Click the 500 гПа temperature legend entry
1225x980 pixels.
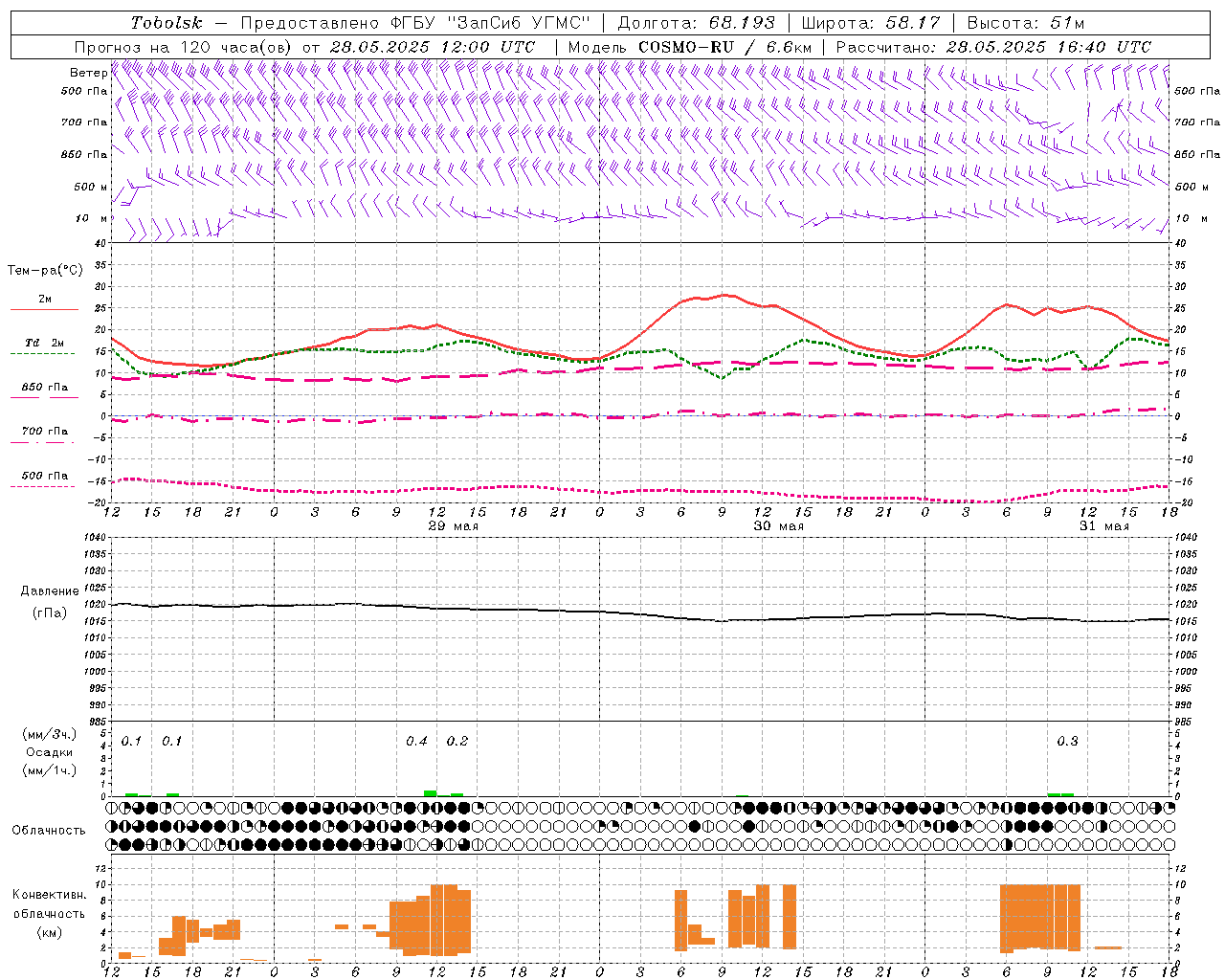coord(45,476)
